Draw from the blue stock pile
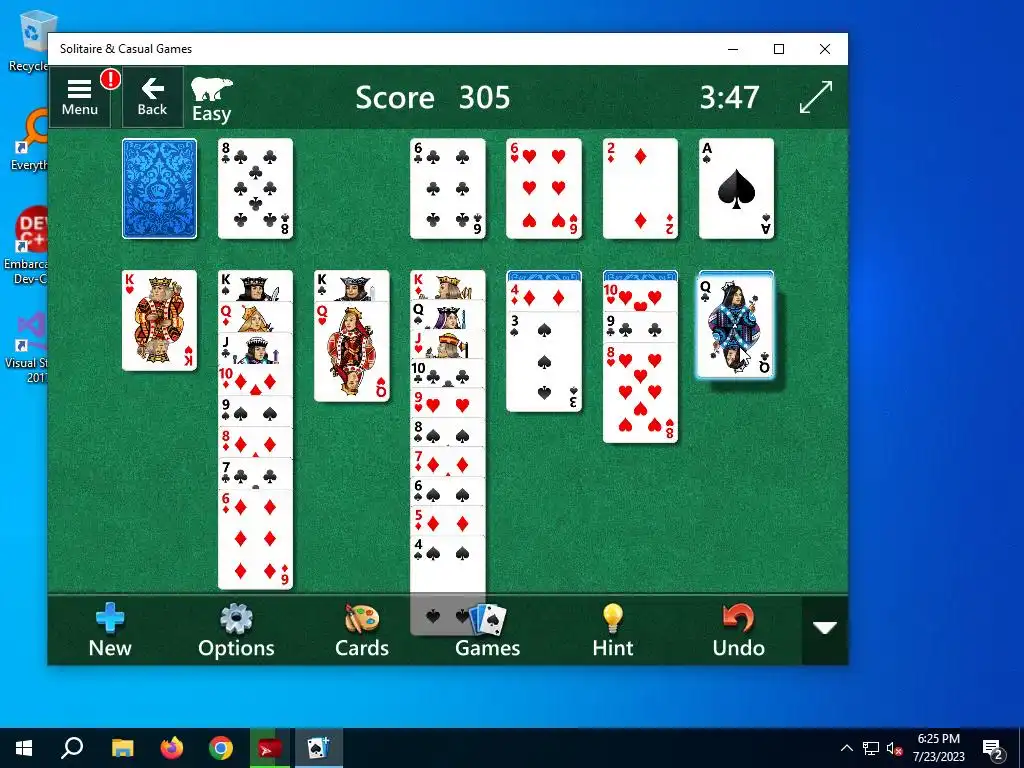This screenshot has width=1024, height=768. (159, 189)
